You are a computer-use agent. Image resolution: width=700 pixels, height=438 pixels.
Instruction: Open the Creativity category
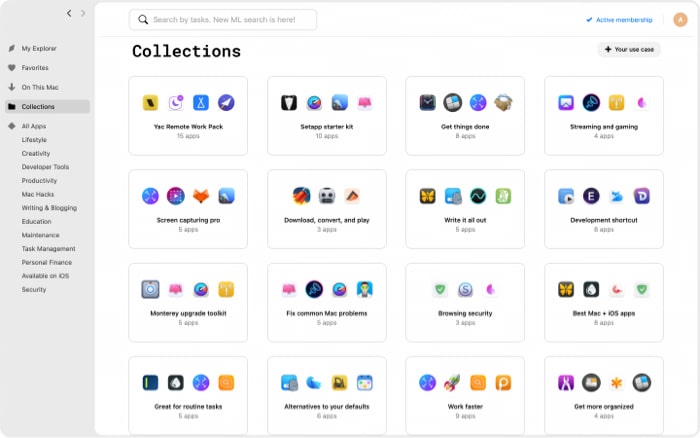coord(36,154)
